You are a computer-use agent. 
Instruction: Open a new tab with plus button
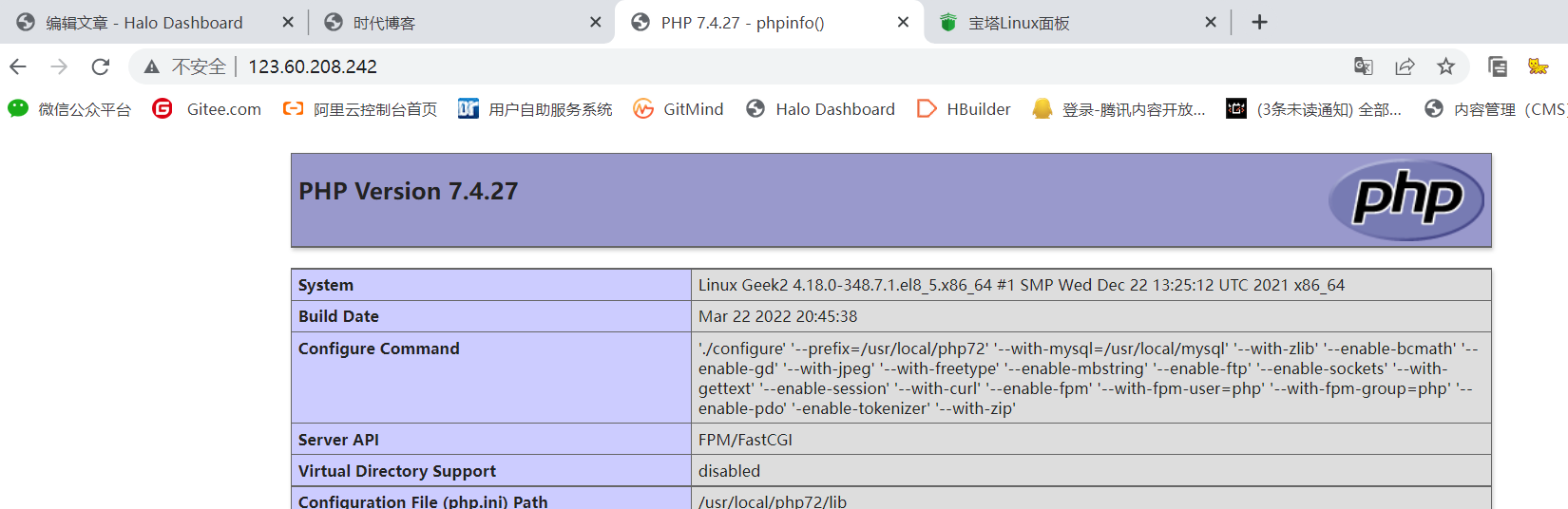point(1259,22)
